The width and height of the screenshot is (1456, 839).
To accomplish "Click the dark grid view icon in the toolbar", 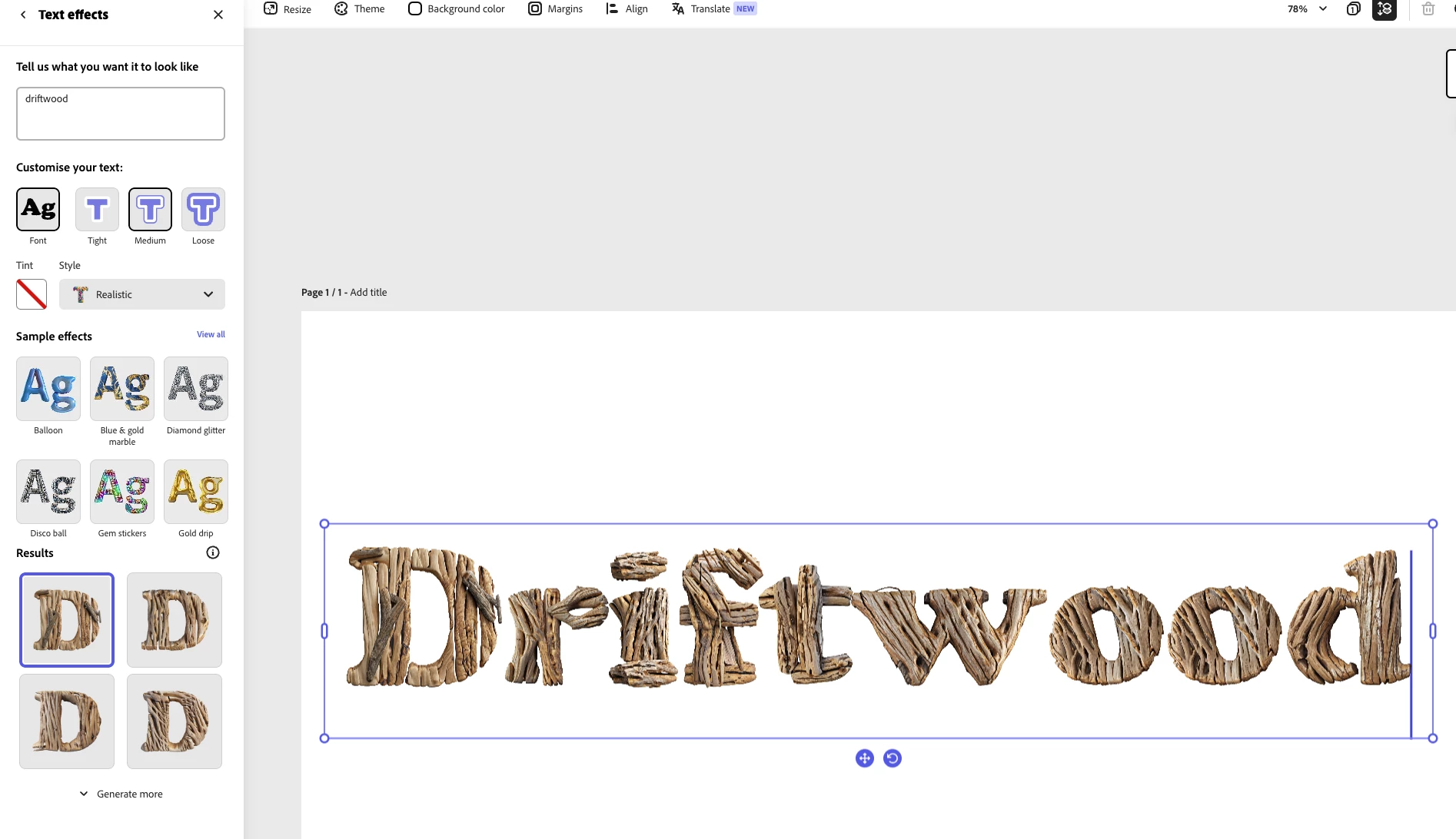I will (x=1385, y=9).
